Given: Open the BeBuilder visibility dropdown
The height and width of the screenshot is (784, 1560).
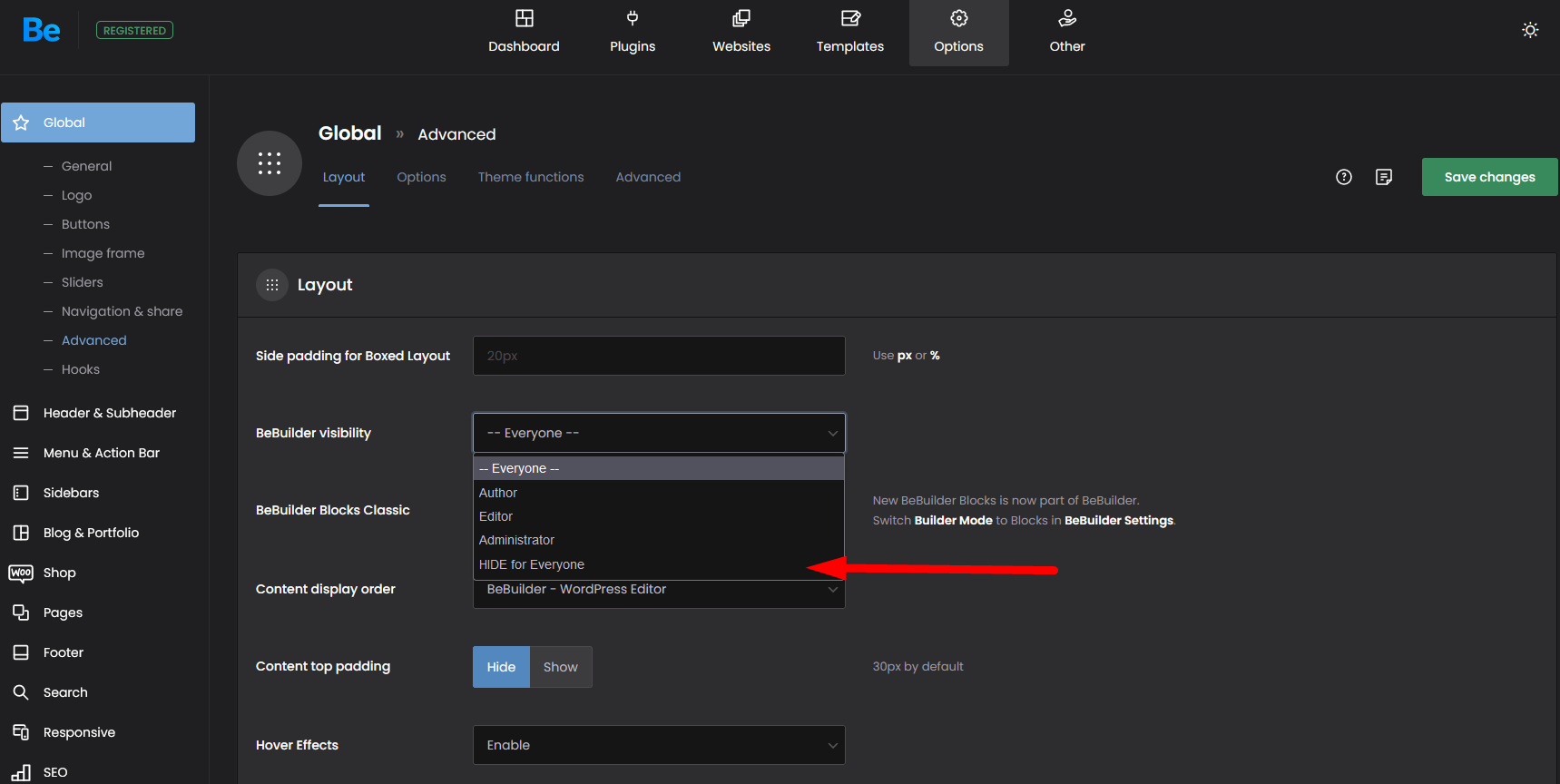Looking at the screenshot, I should pos(659,433).
